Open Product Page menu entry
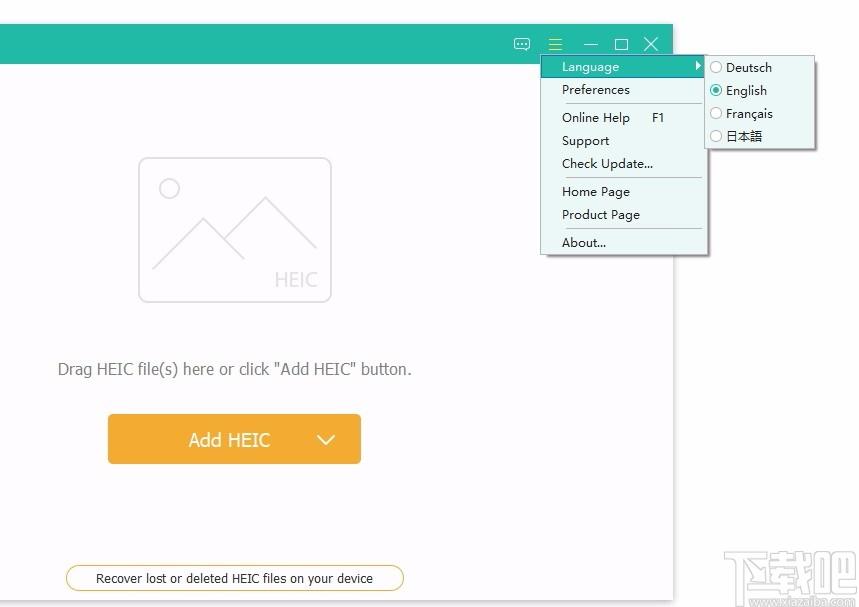Viewport: 859px width, 607px height. (x=622, y=215)
